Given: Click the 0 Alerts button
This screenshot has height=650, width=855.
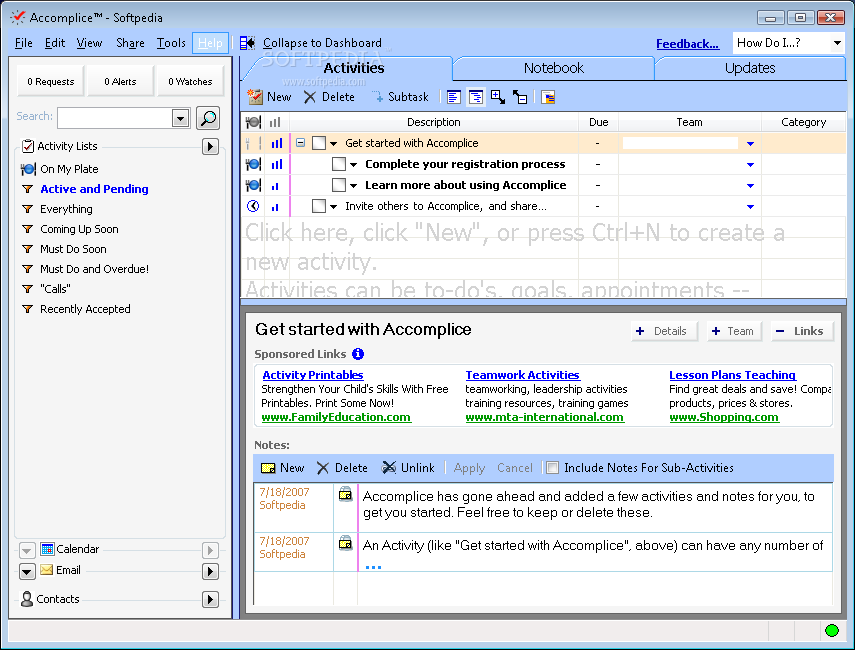Looking at the screenshot, I should pyautogui.click(x=121, y=81).
